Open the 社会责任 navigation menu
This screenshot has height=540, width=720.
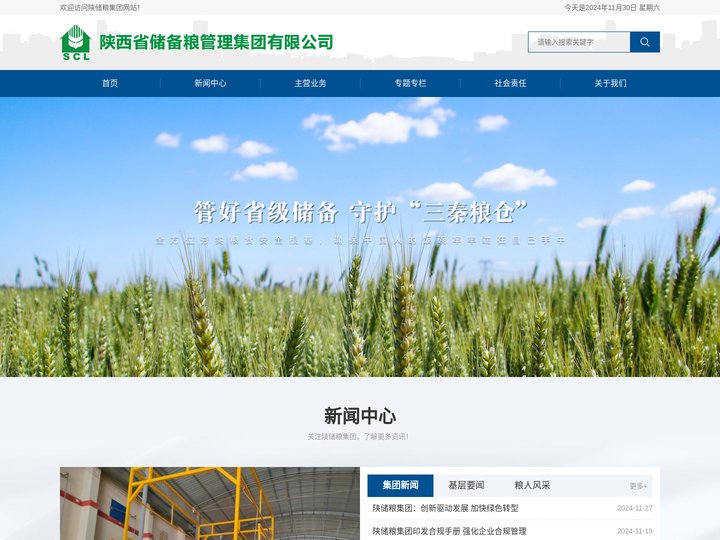pyautogui.click(x=510, y=83)
